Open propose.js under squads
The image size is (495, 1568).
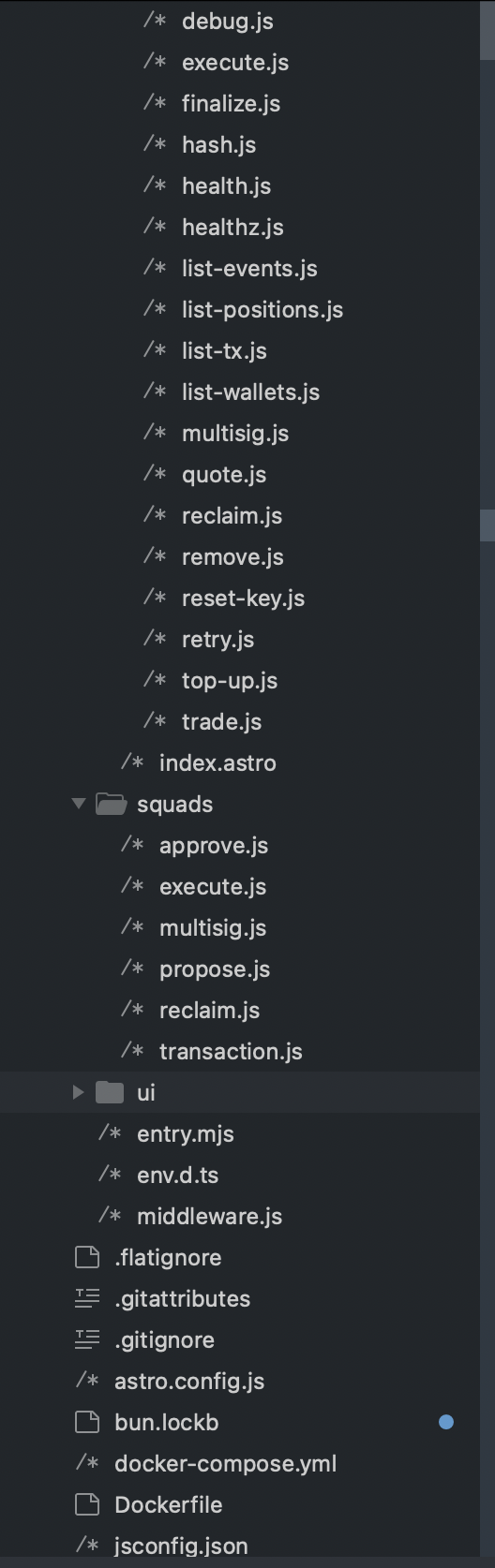click(215, 969)
